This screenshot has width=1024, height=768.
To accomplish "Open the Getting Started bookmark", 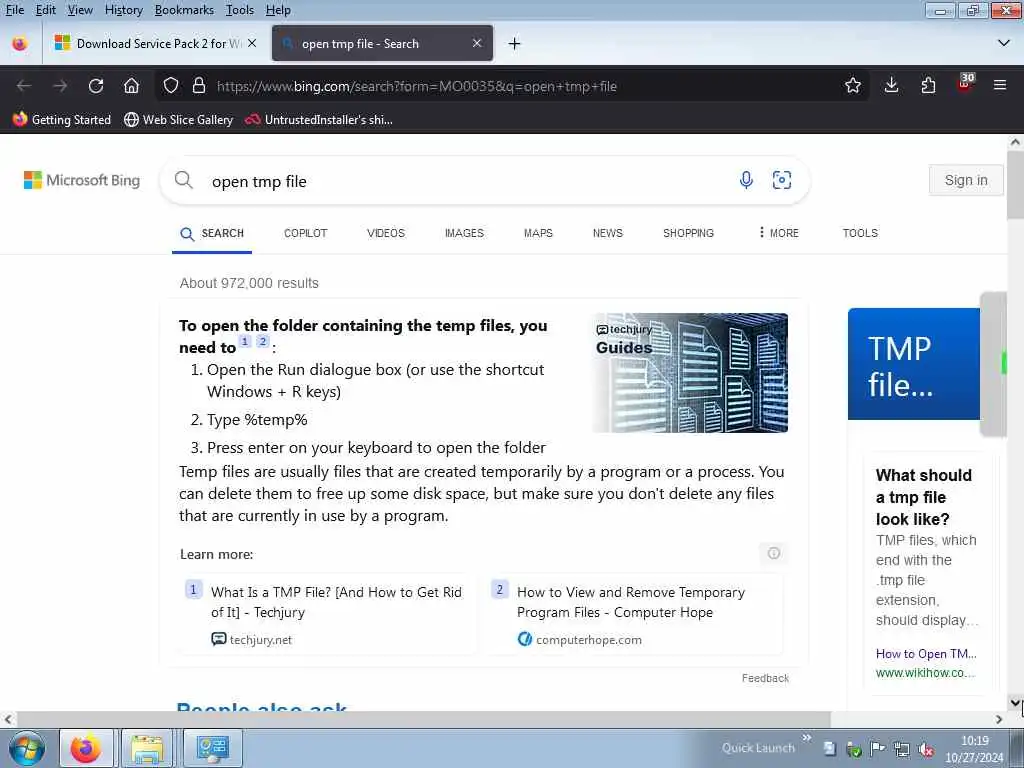I will [x=62, y=120].
